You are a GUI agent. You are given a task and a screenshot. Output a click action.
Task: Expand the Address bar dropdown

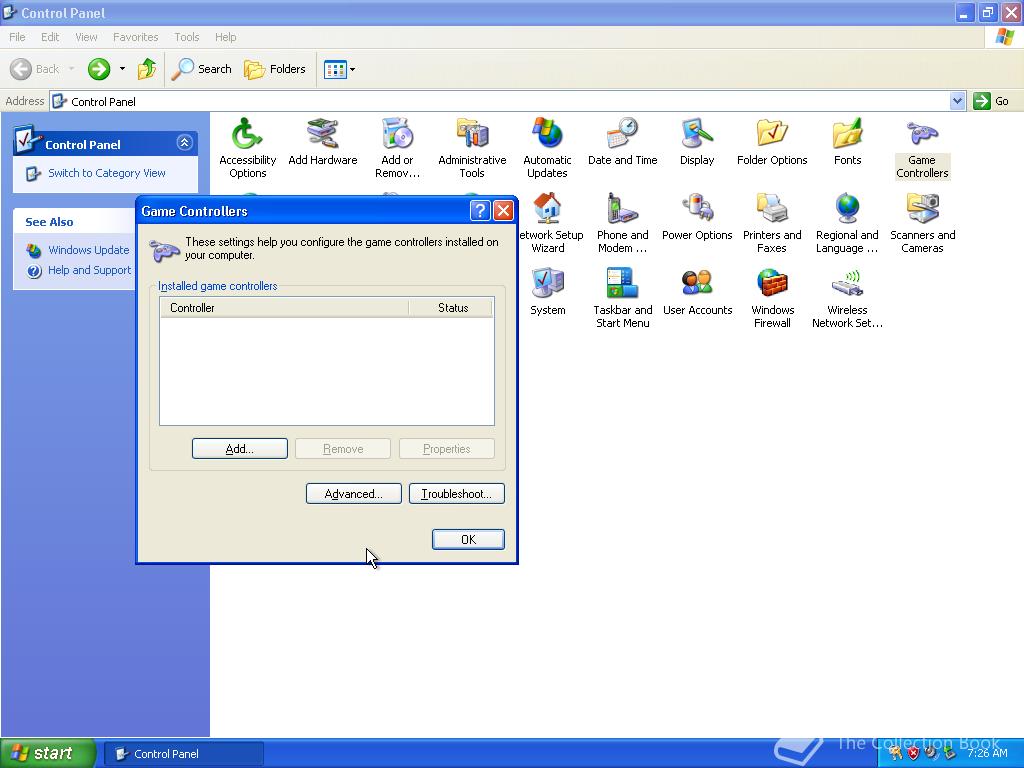tap(957, 101)
